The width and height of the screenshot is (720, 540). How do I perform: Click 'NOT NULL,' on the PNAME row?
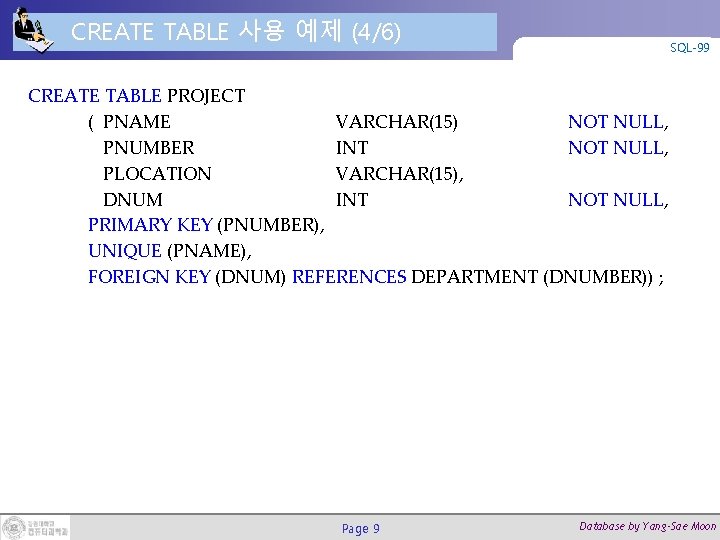[619, 122]
